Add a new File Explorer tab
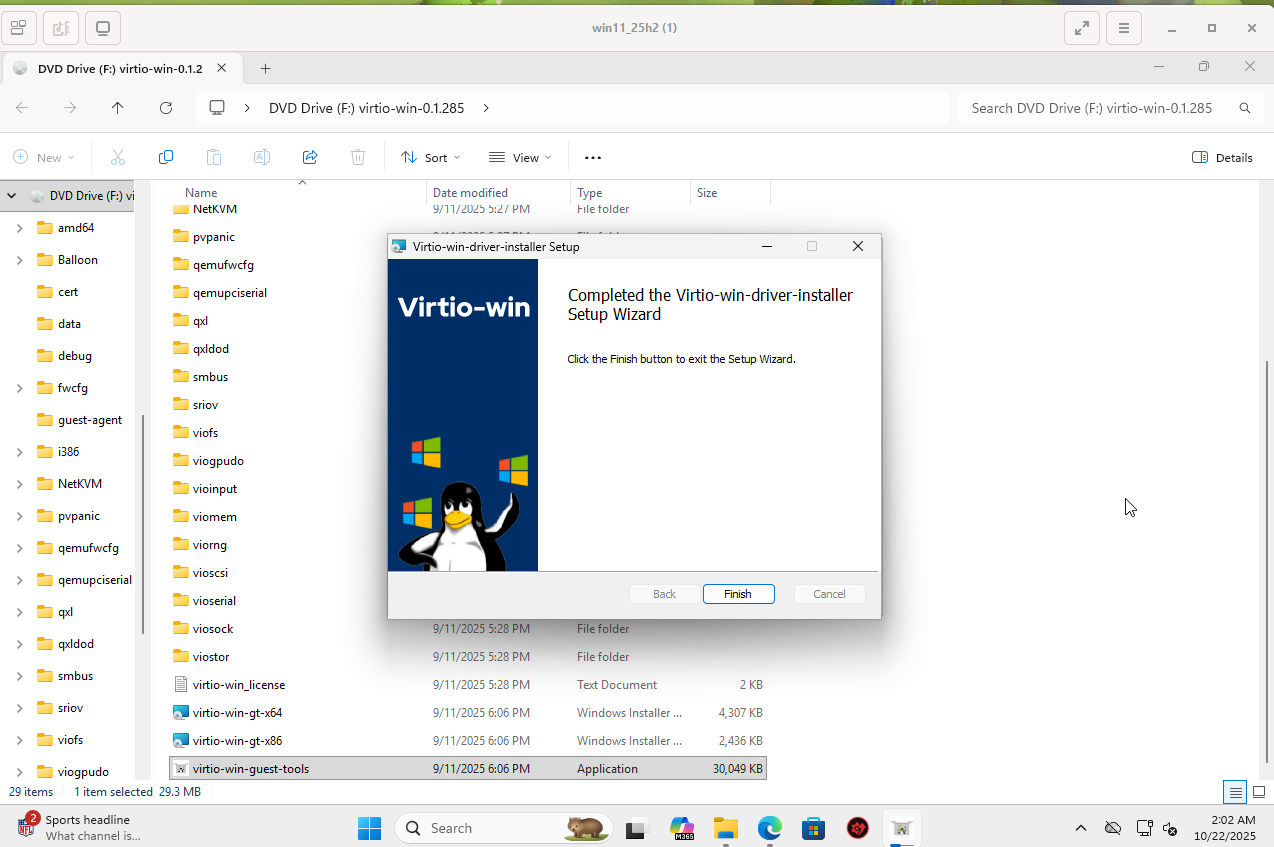1274x847 pixels. [x=265, y=68]
